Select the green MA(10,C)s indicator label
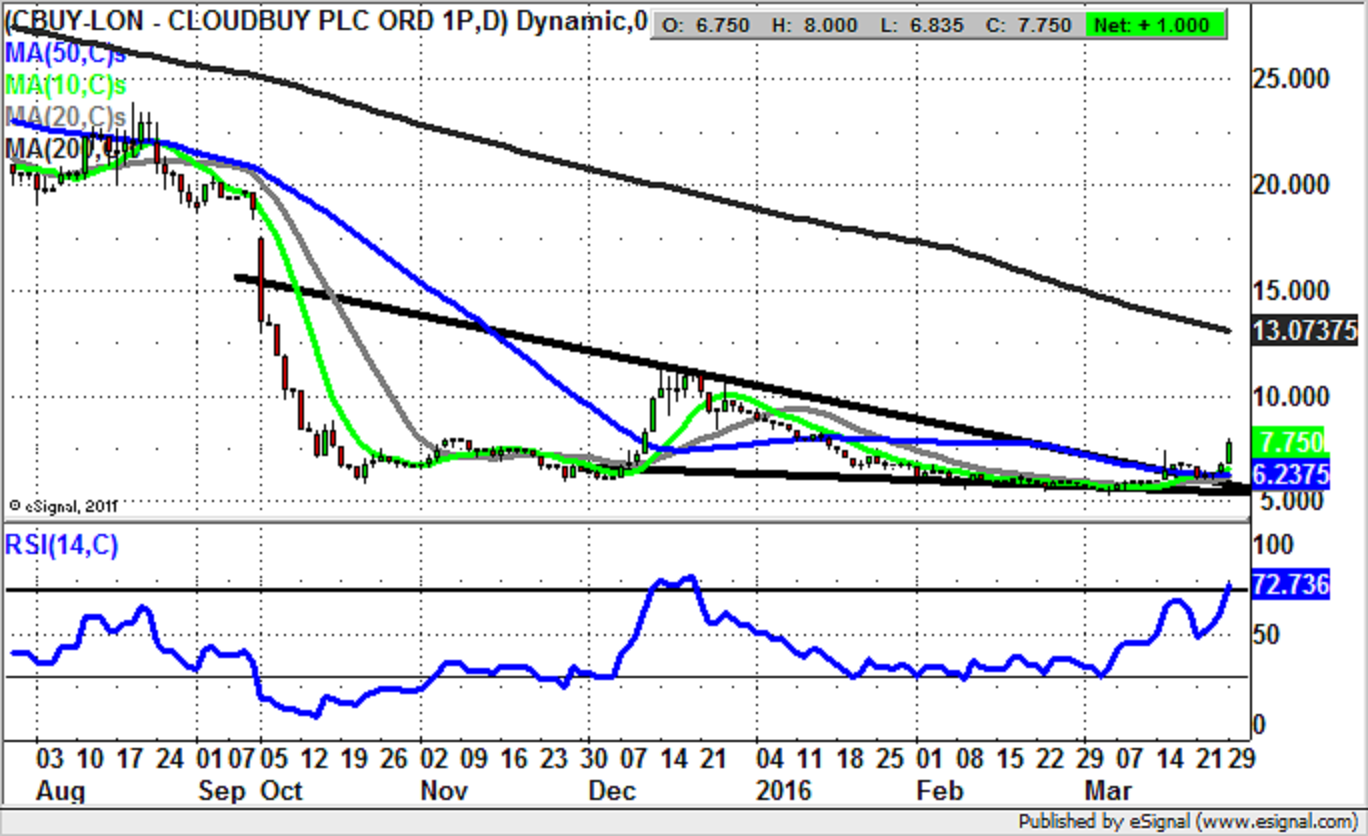Screen dimensions: 1368x836 pos(66,85)
